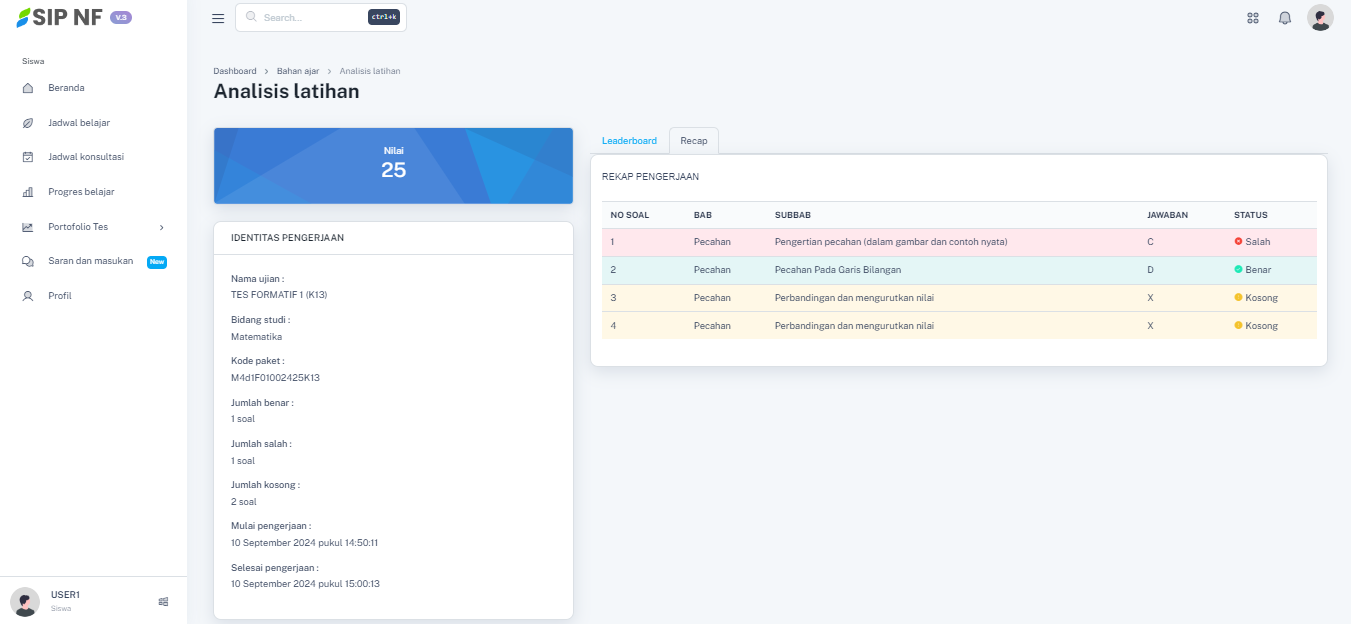The image size is (1351, 624).
Task: Select the Recap tab
Action: pos(694,141)
